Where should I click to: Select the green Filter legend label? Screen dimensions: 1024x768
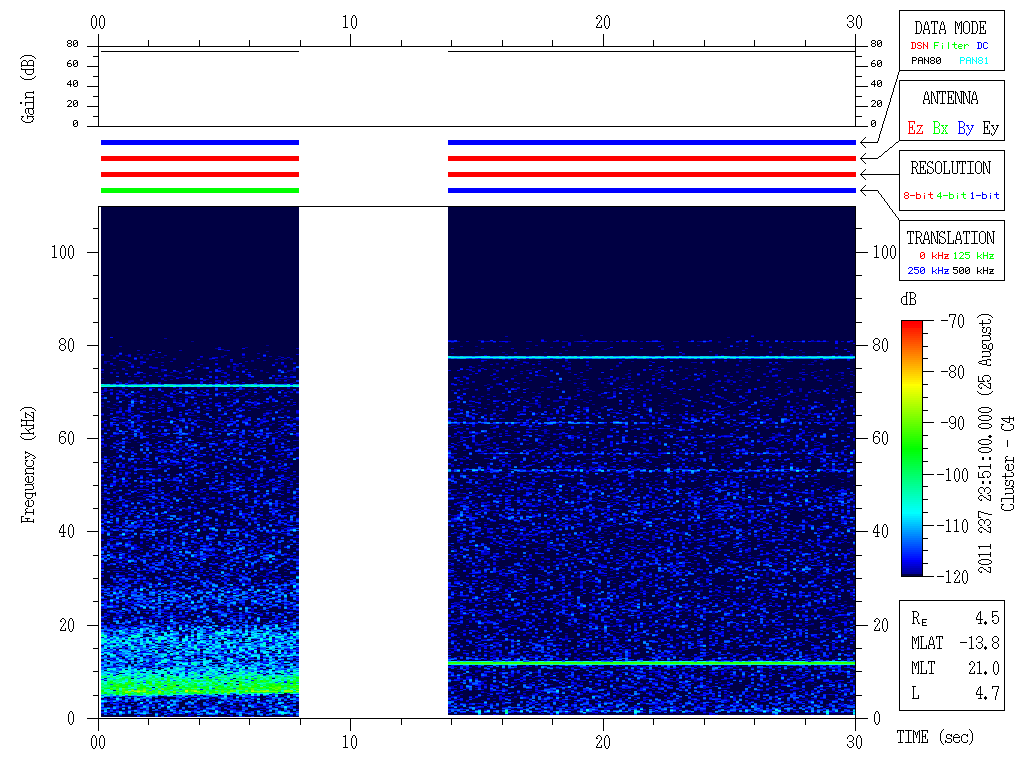click(951, 46)
